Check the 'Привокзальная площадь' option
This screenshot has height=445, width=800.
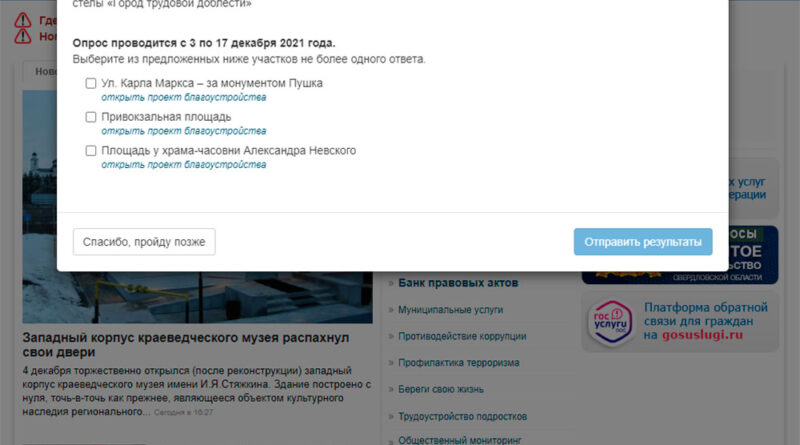(91, 117)
